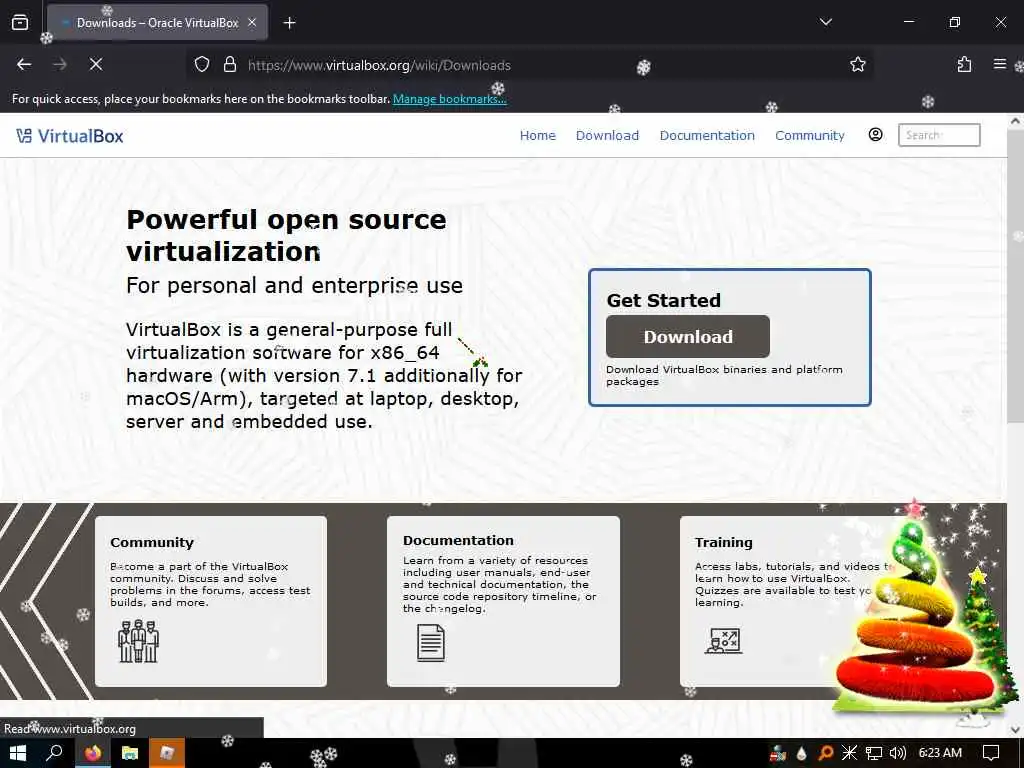
Task: Open Firefox View in the tab strip
Action: 20,23
